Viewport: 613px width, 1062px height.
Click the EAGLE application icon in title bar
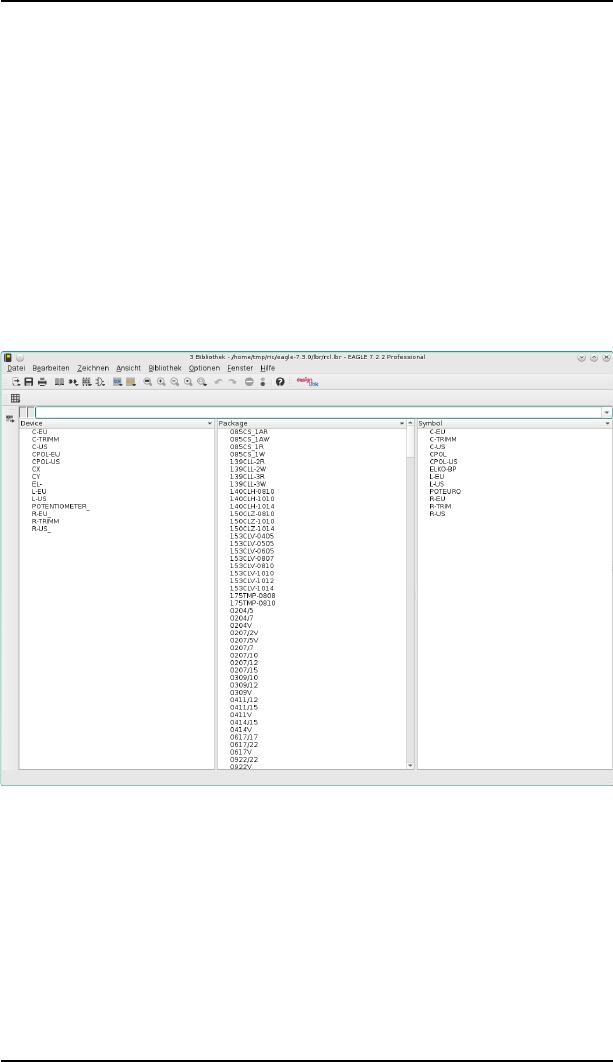[x=8, y=357]
